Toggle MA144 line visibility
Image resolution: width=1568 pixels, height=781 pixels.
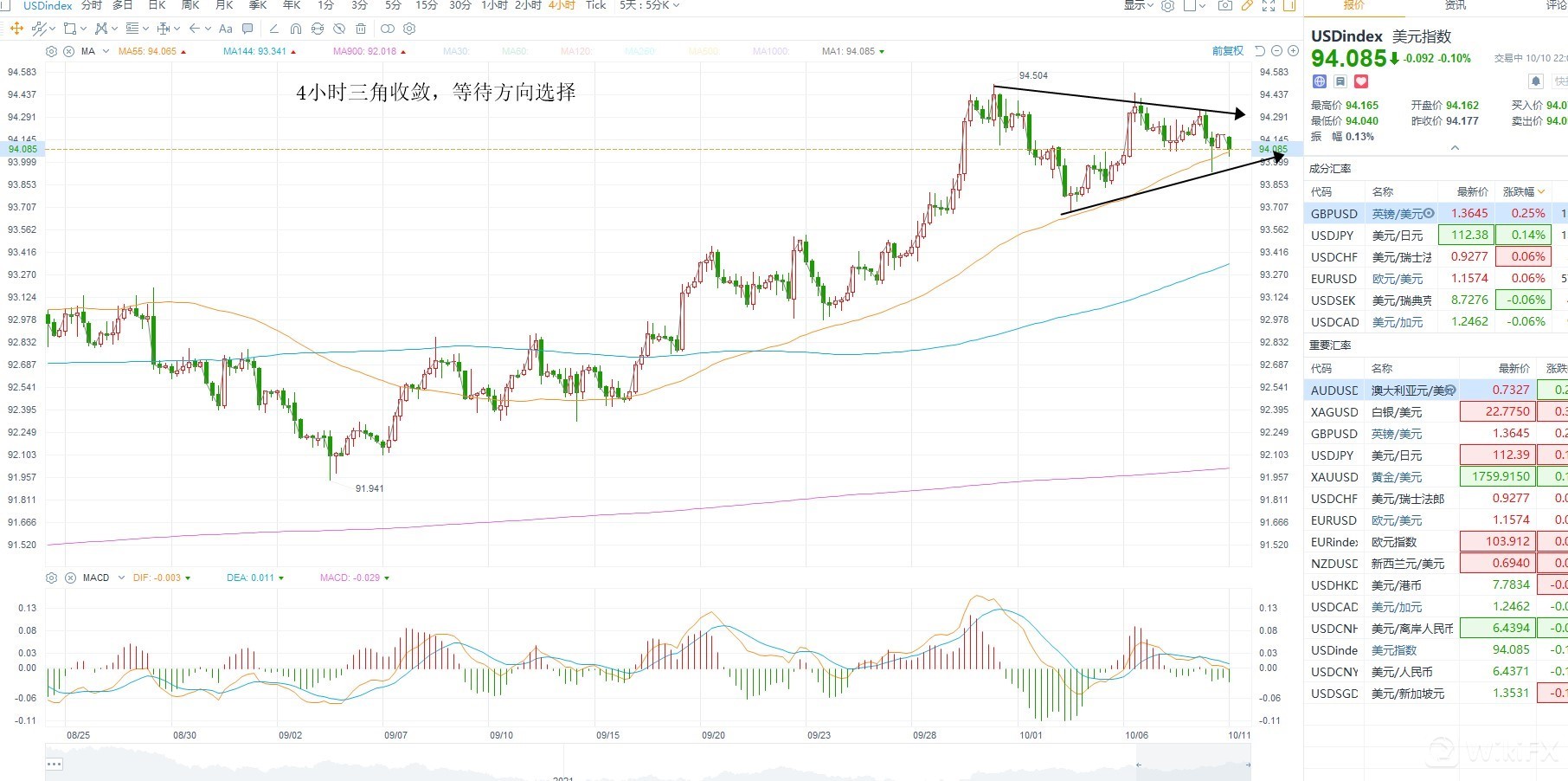(260, 51)
